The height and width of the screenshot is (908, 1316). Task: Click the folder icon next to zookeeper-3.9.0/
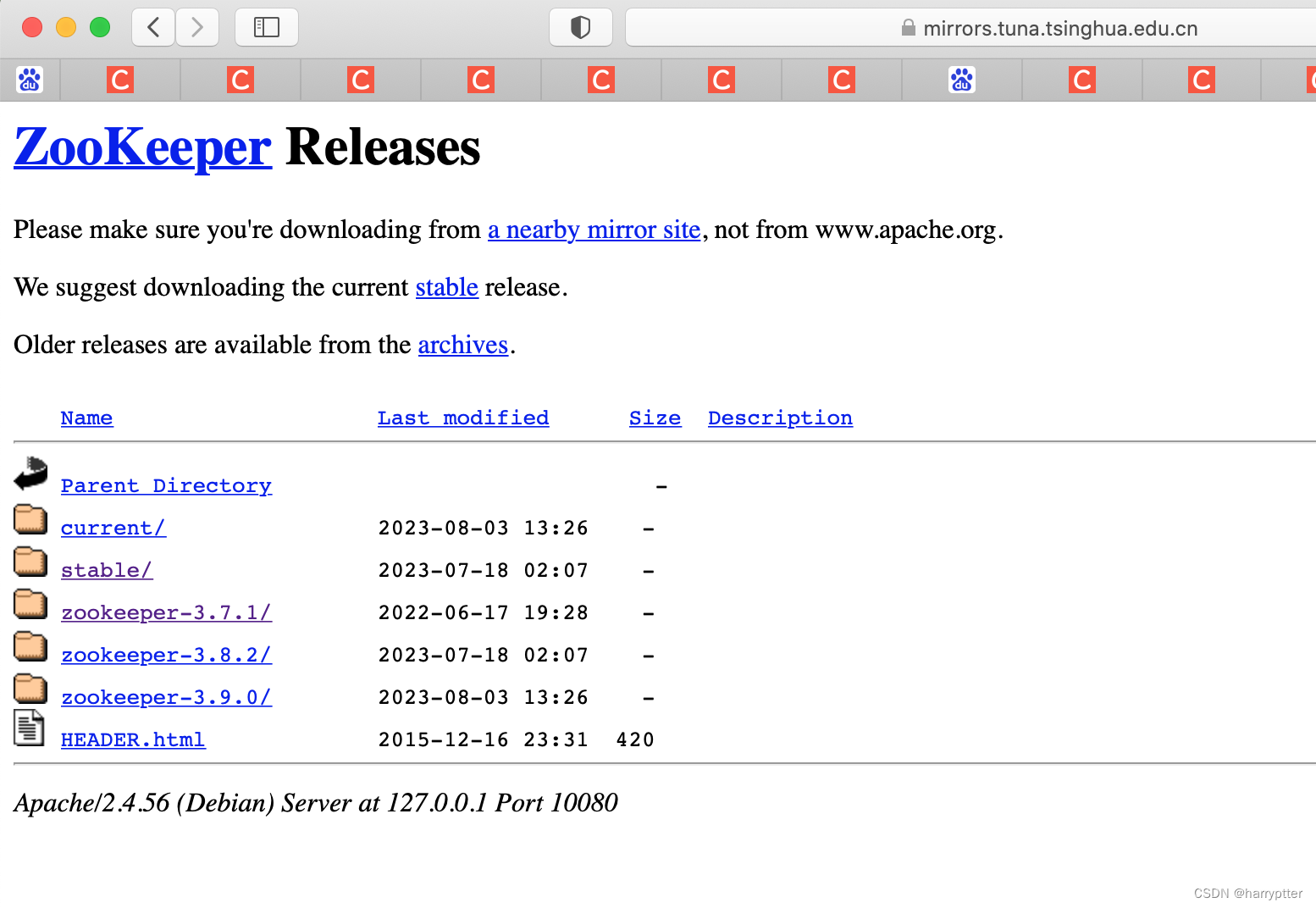click(x=30, y=689)
